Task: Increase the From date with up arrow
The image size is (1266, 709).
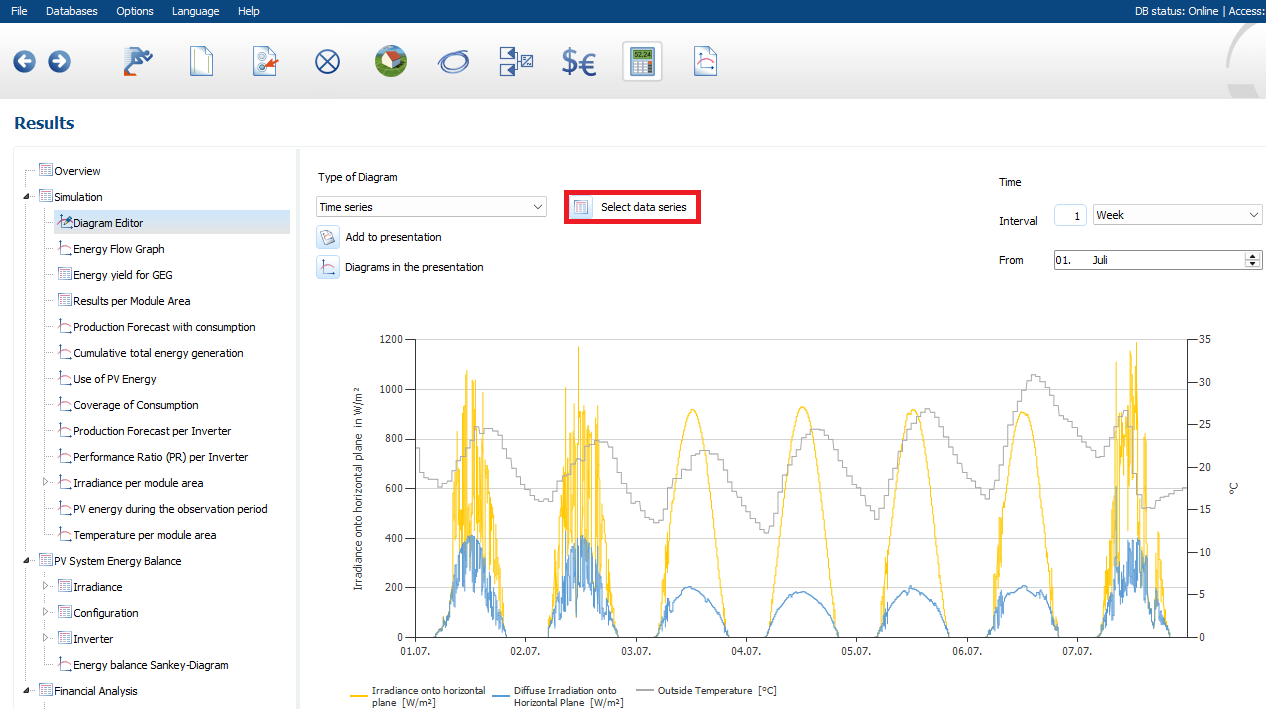Action: [x=1253, y=256]
